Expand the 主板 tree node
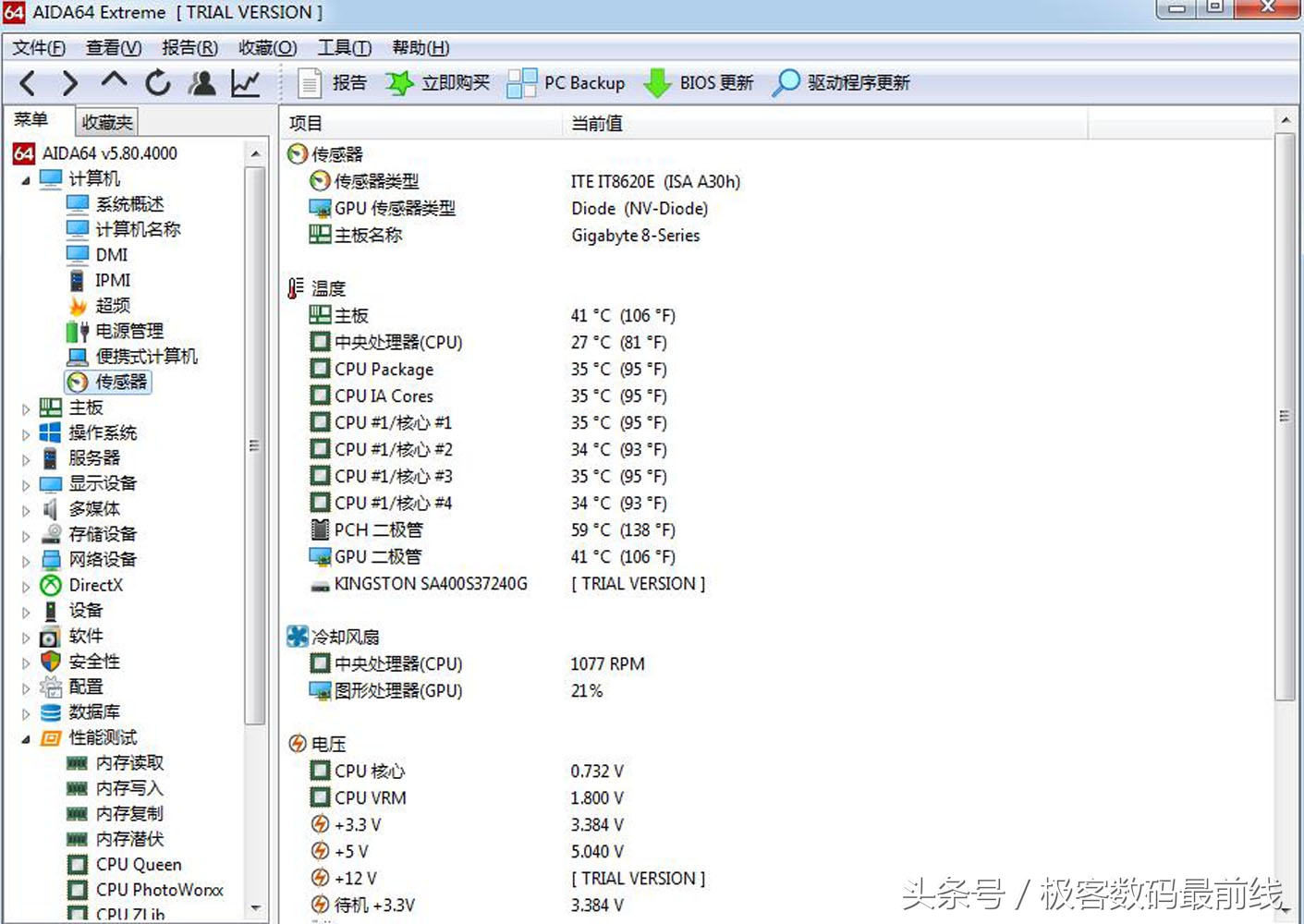The image size is (1304, 924). pyautogui.click(x=26, y=408)
